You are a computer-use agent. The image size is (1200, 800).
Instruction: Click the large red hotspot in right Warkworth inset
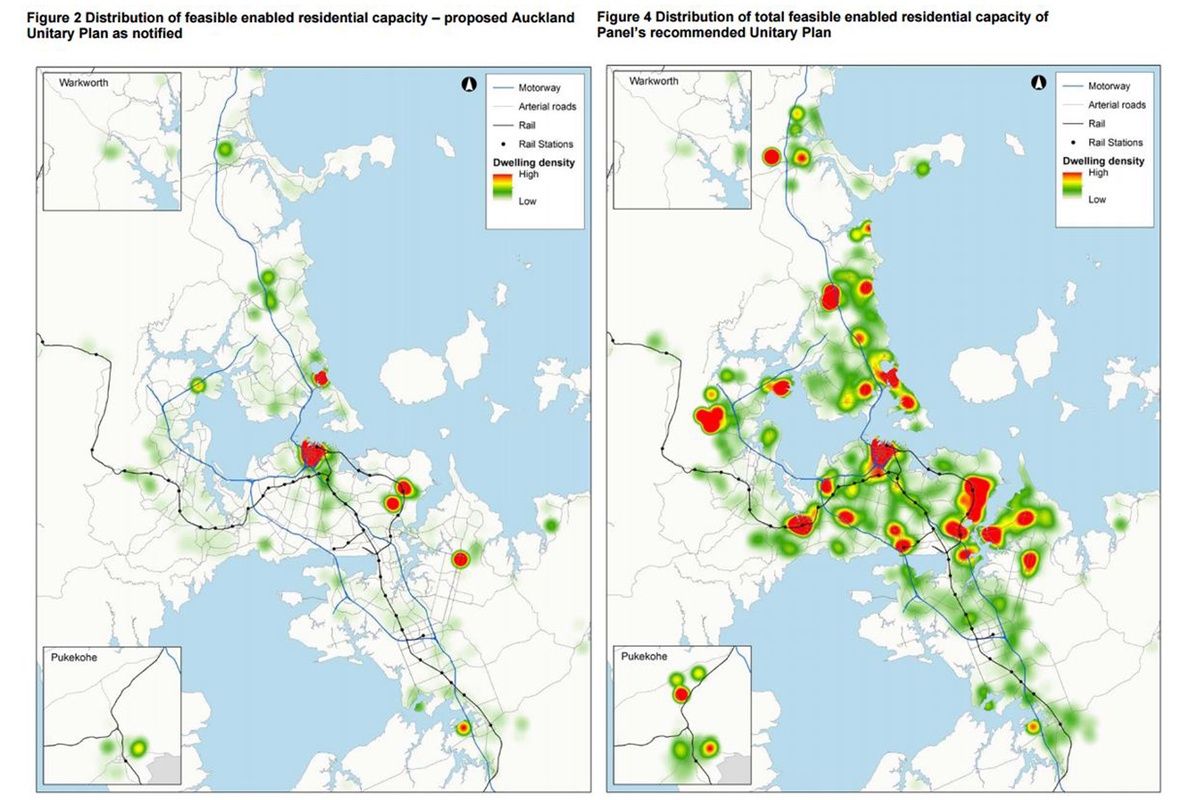pos(771,157)
